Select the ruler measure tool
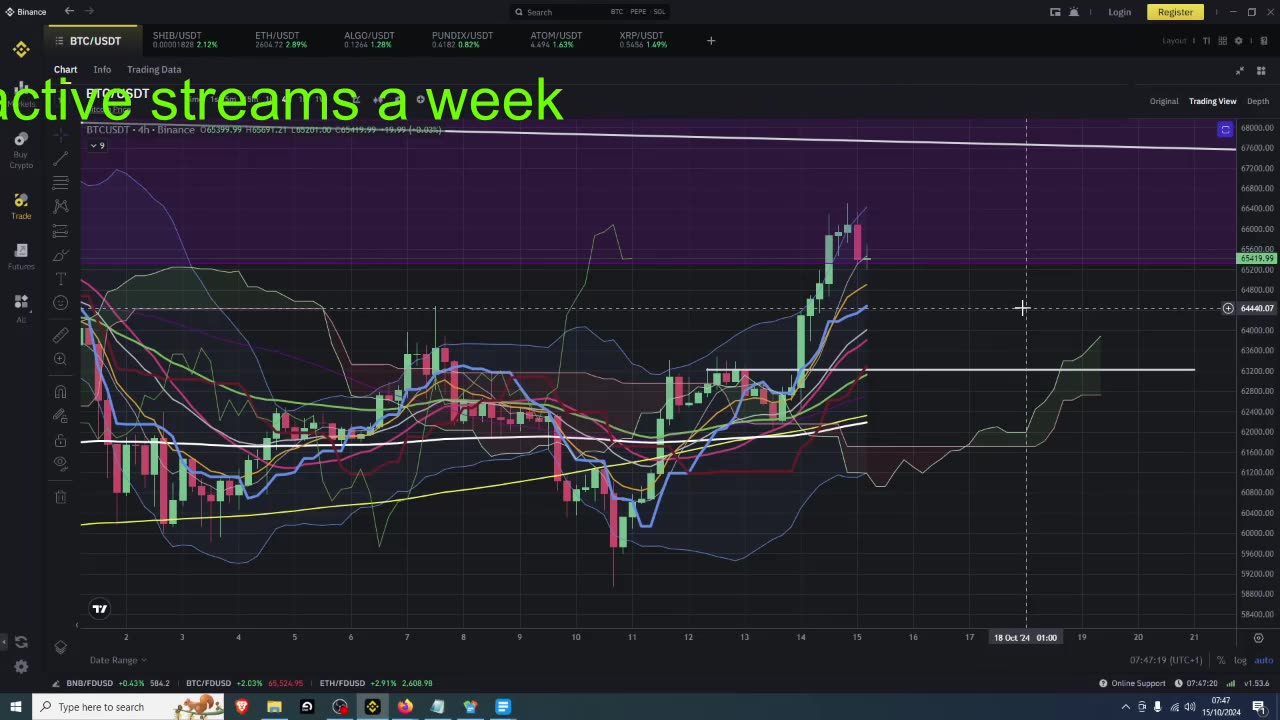 [x=60, y=335]
